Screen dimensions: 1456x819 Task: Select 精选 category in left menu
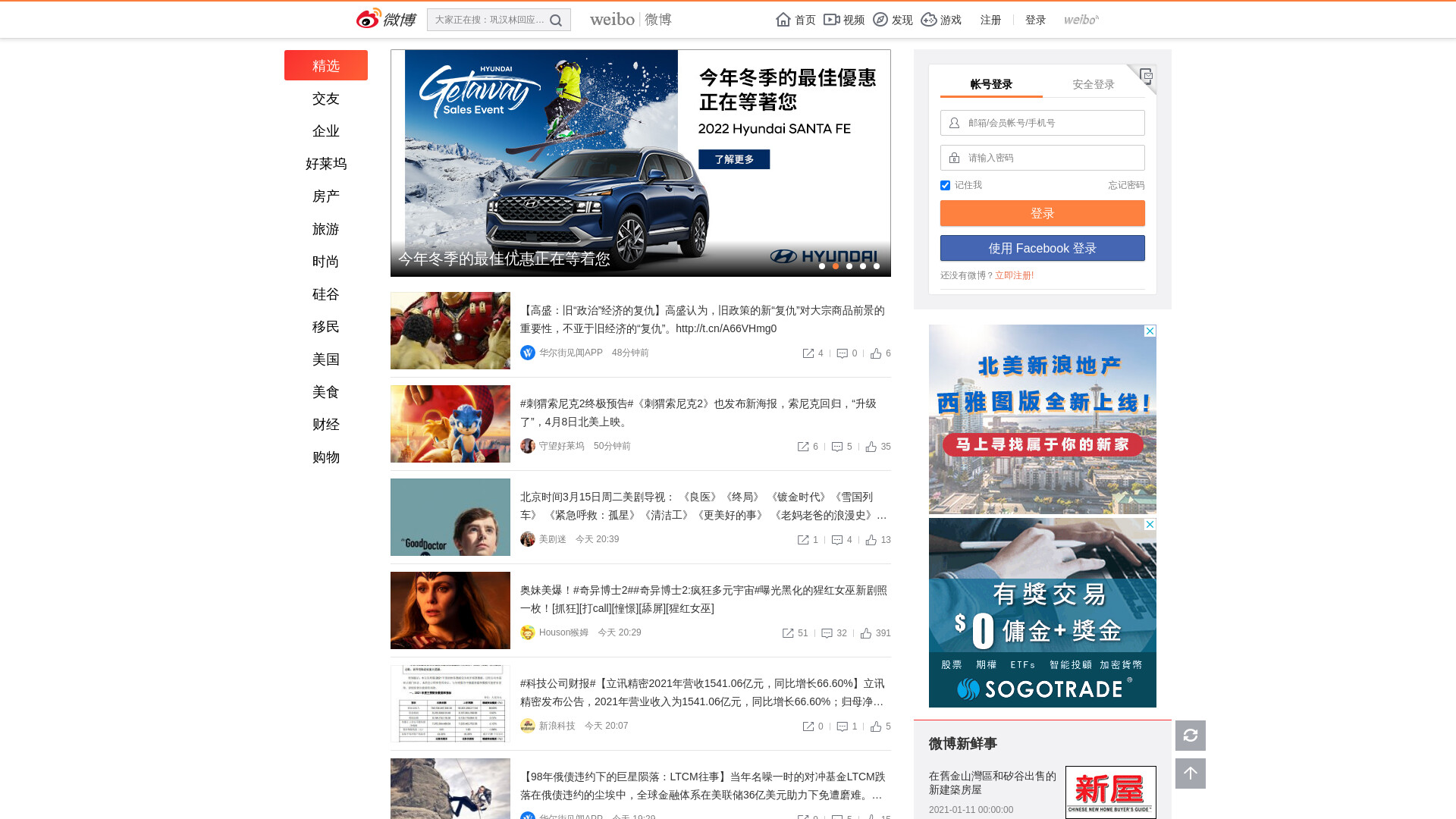coord(326,65)
